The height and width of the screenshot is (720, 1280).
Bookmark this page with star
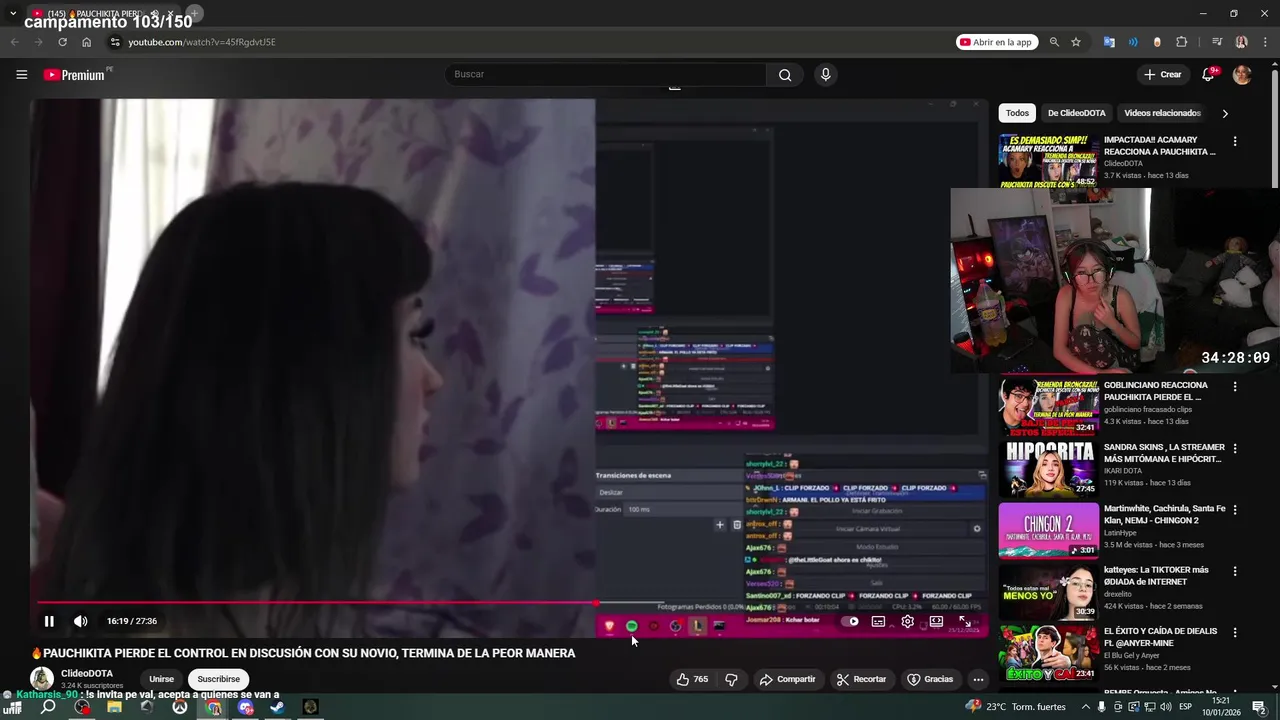point(1076,42)
